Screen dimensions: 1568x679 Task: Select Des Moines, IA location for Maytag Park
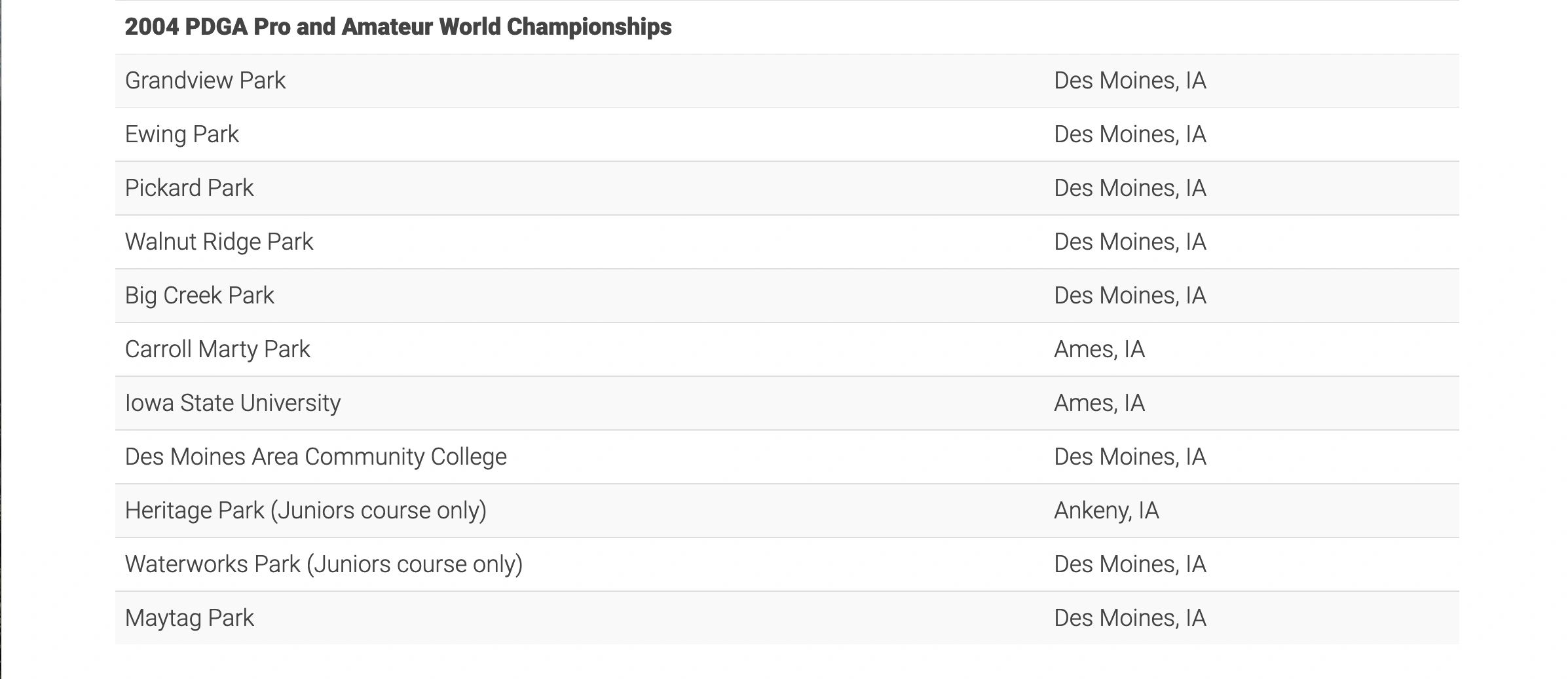1129,618
